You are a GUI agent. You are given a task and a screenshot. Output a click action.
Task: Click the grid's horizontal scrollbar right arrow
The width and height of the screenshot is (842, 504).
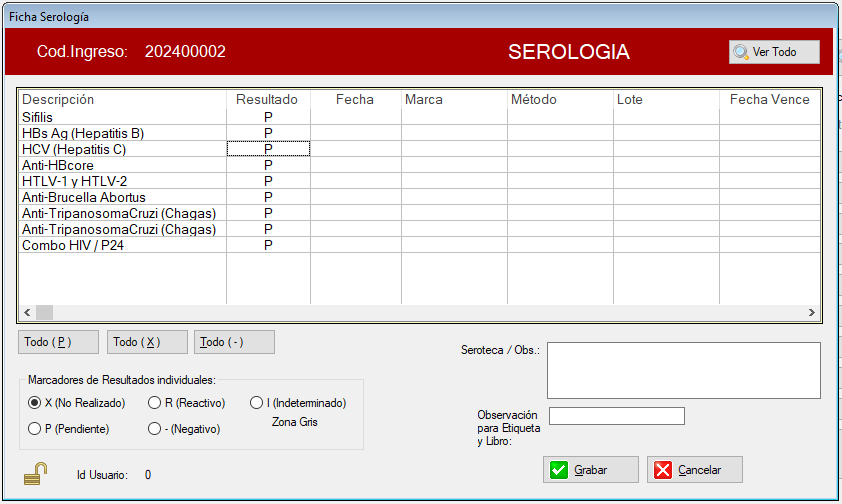tap(812, 313)
